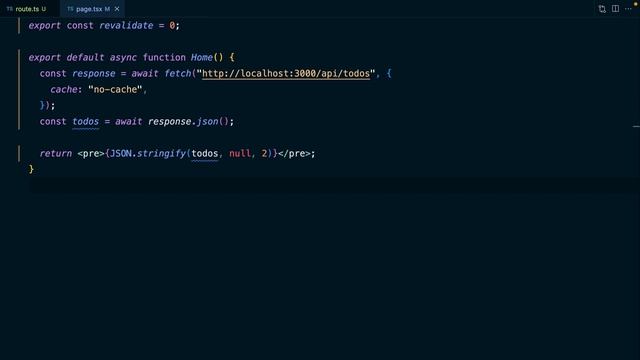Click the opening <pre> tag
Viewport: 640px width, 360px height.
tap(91, 153)
